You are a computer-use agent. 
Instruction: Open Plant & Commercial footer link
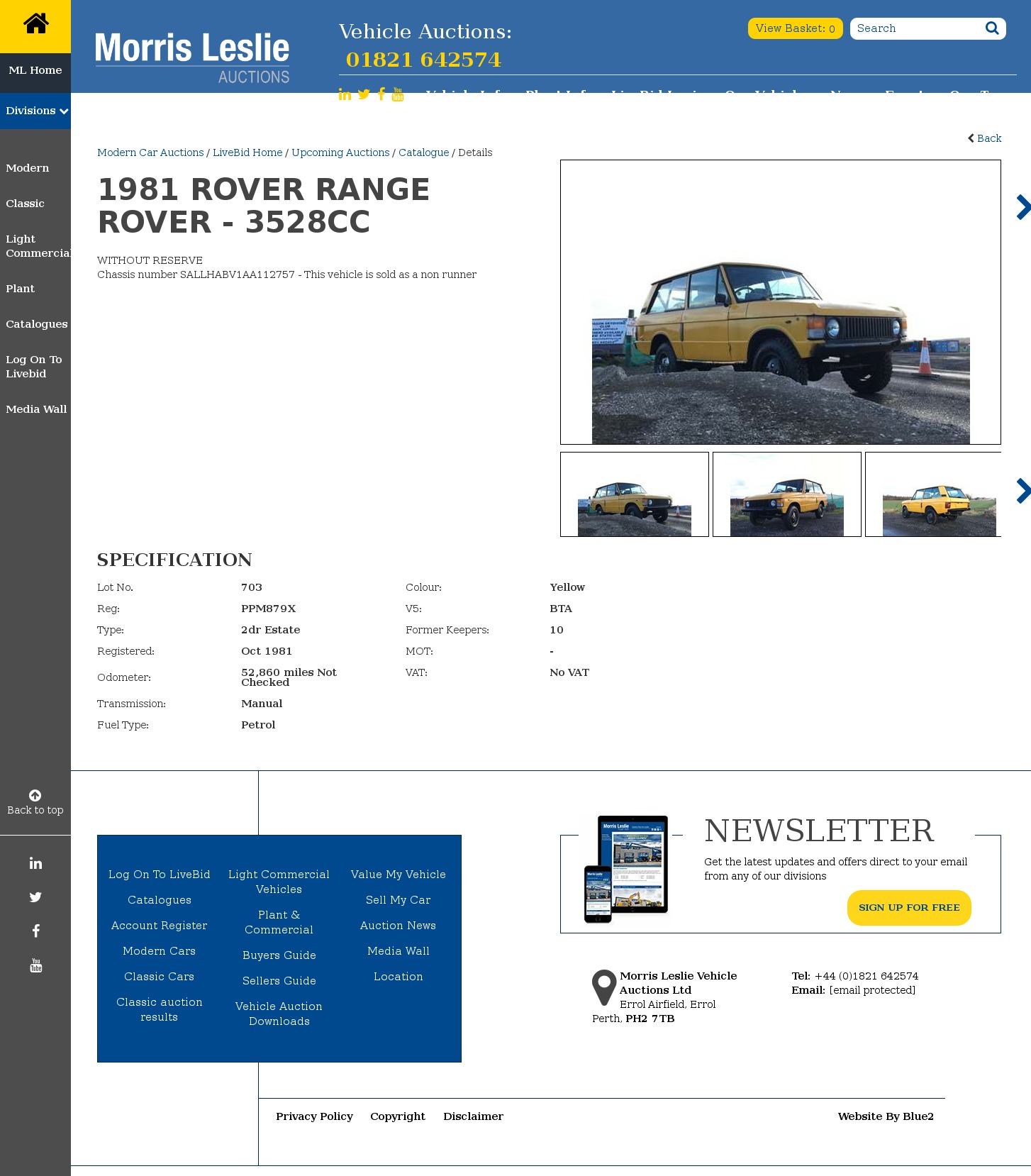click(279, 922)
